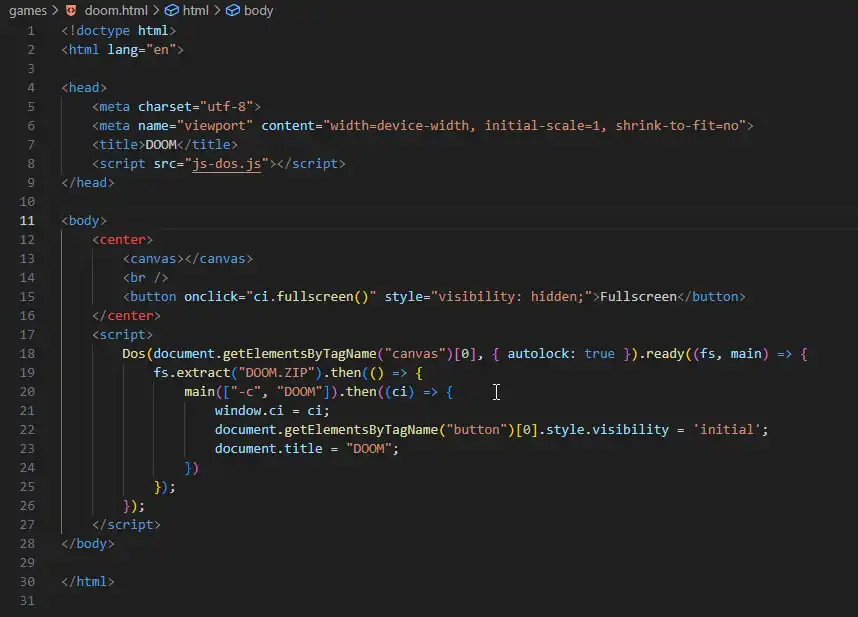Click the <!doctype html> declaration
Viewport: 858px width, 617px height.
click(x=119, y=31)
